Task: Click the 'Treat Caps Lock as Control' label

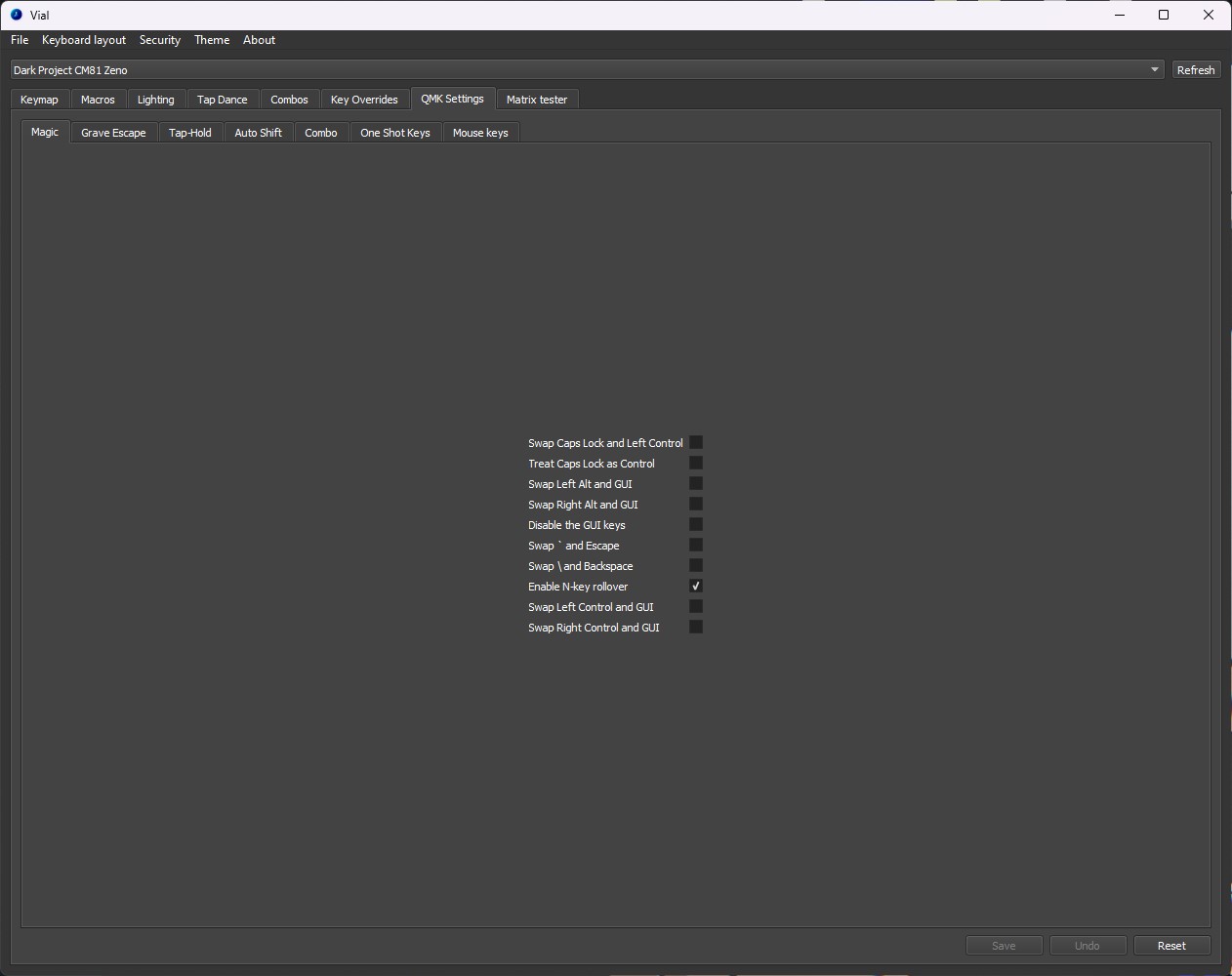Action: [592, 464]
